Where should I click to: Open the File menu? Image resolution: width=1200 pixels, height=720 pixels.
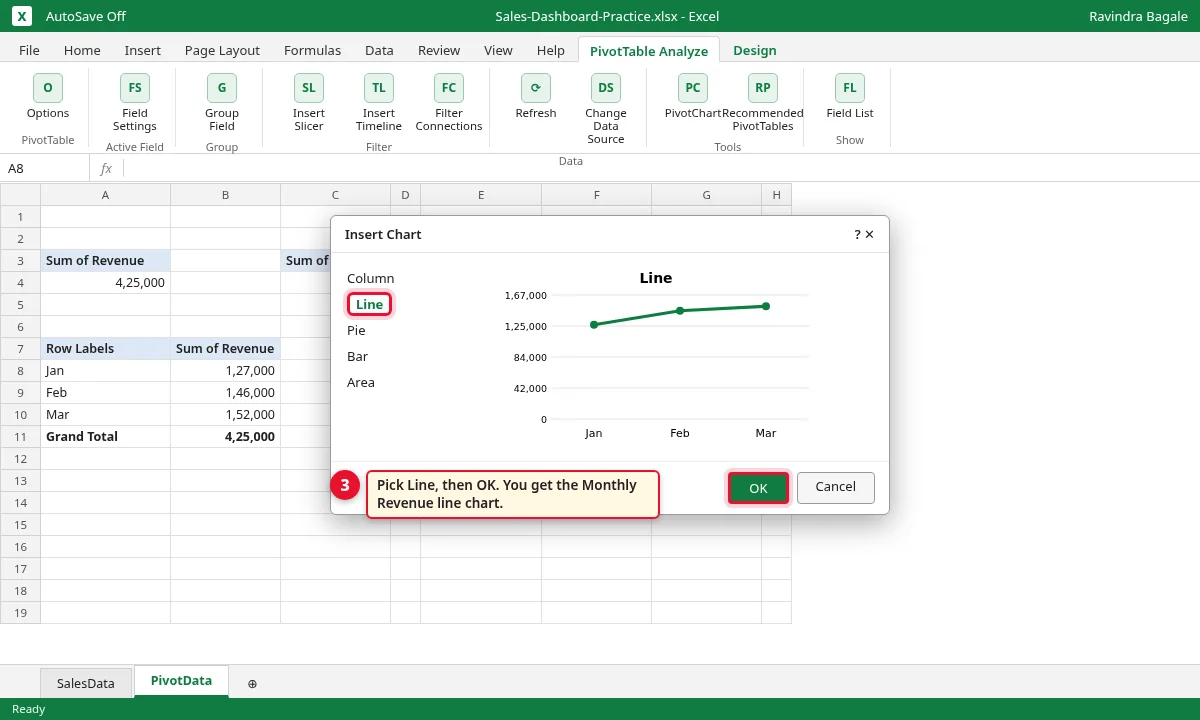[x=29, y=50]
